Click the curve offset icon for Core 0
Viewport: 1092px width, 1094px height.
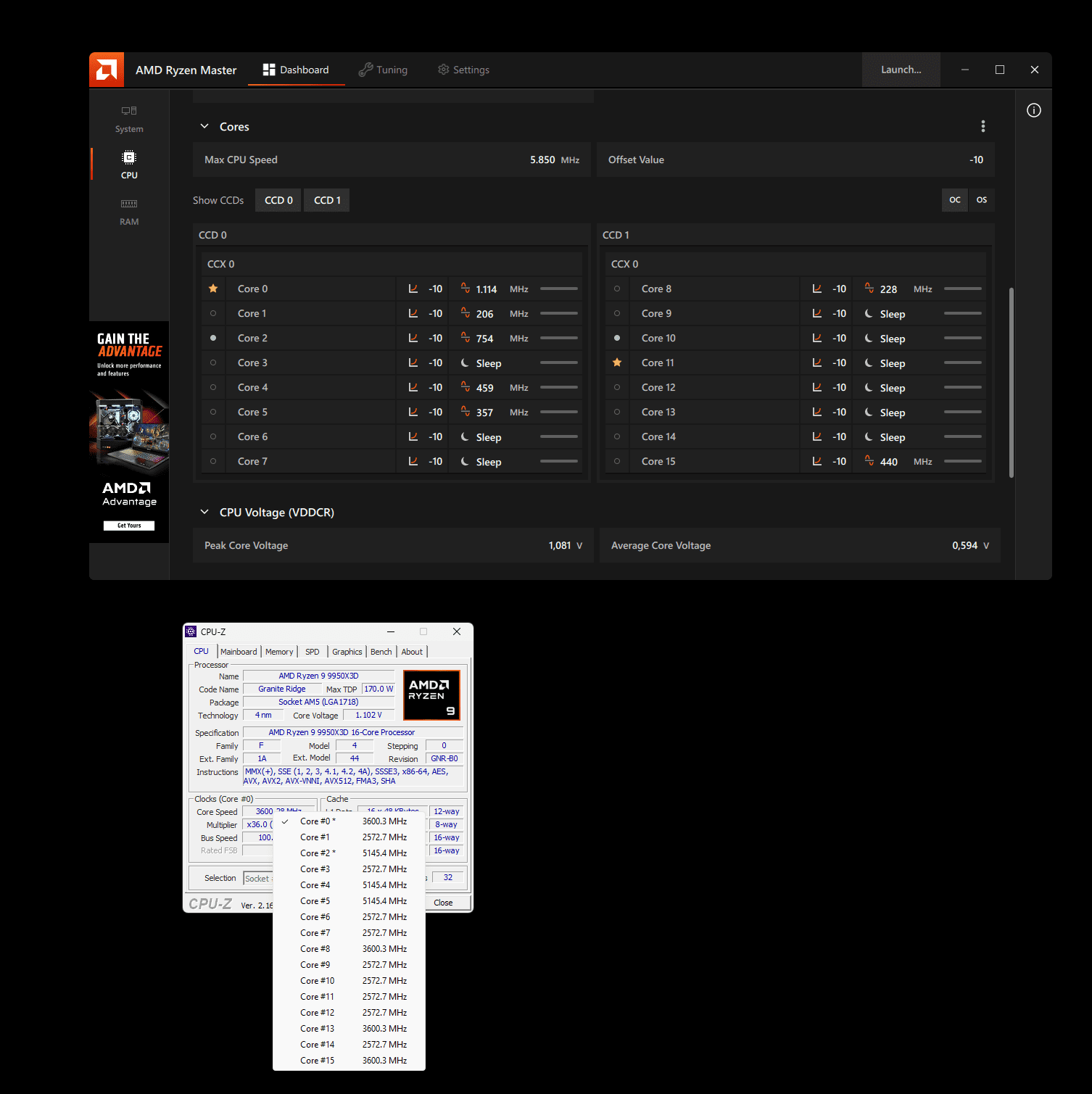413,289
